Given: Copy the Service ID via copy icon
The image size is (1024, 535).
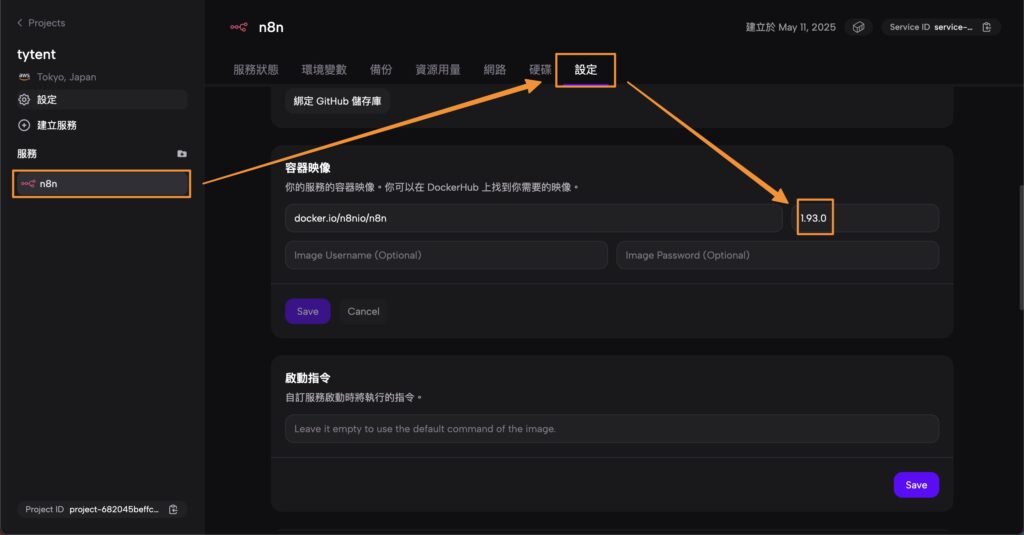Looking at the screenshot, I should [987, 27].
